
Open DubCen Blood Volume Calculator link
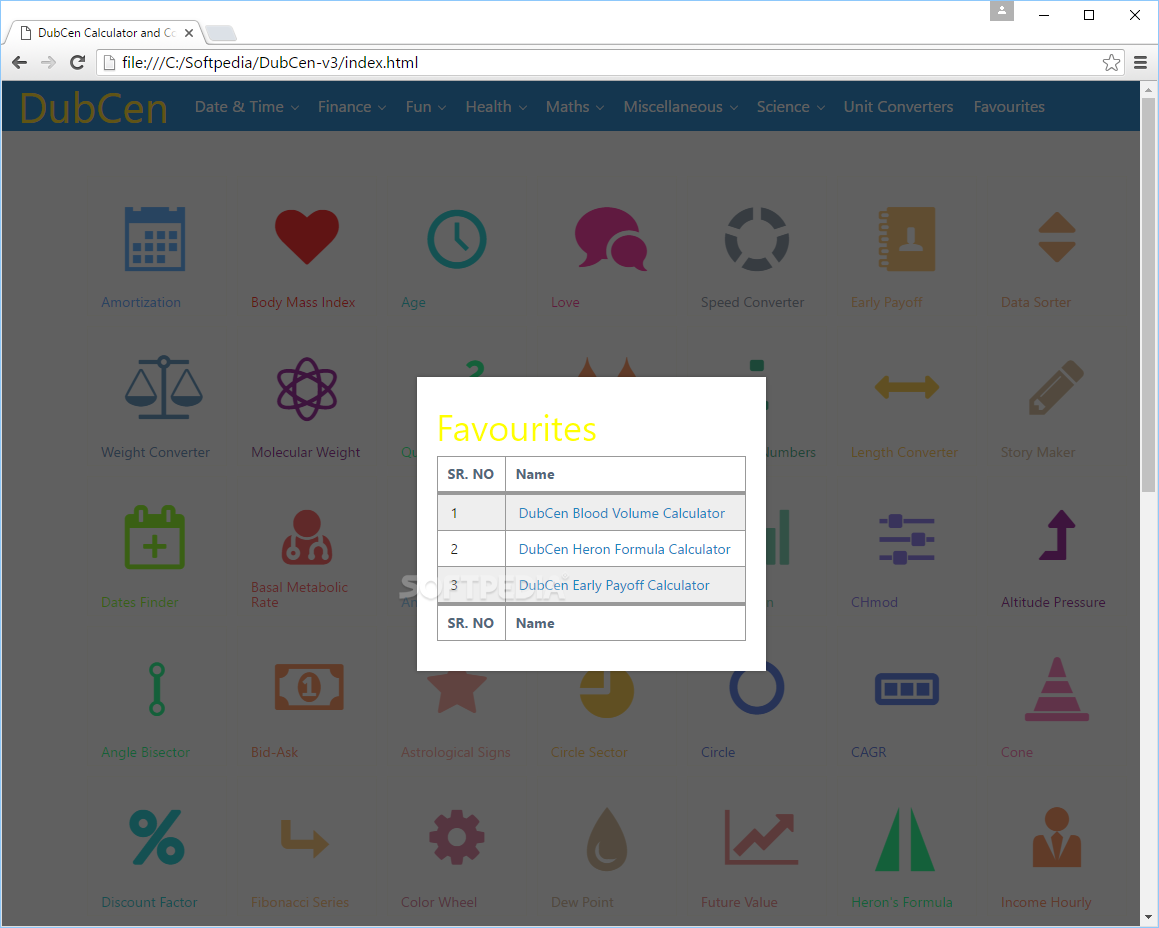[x=622, y=513]
